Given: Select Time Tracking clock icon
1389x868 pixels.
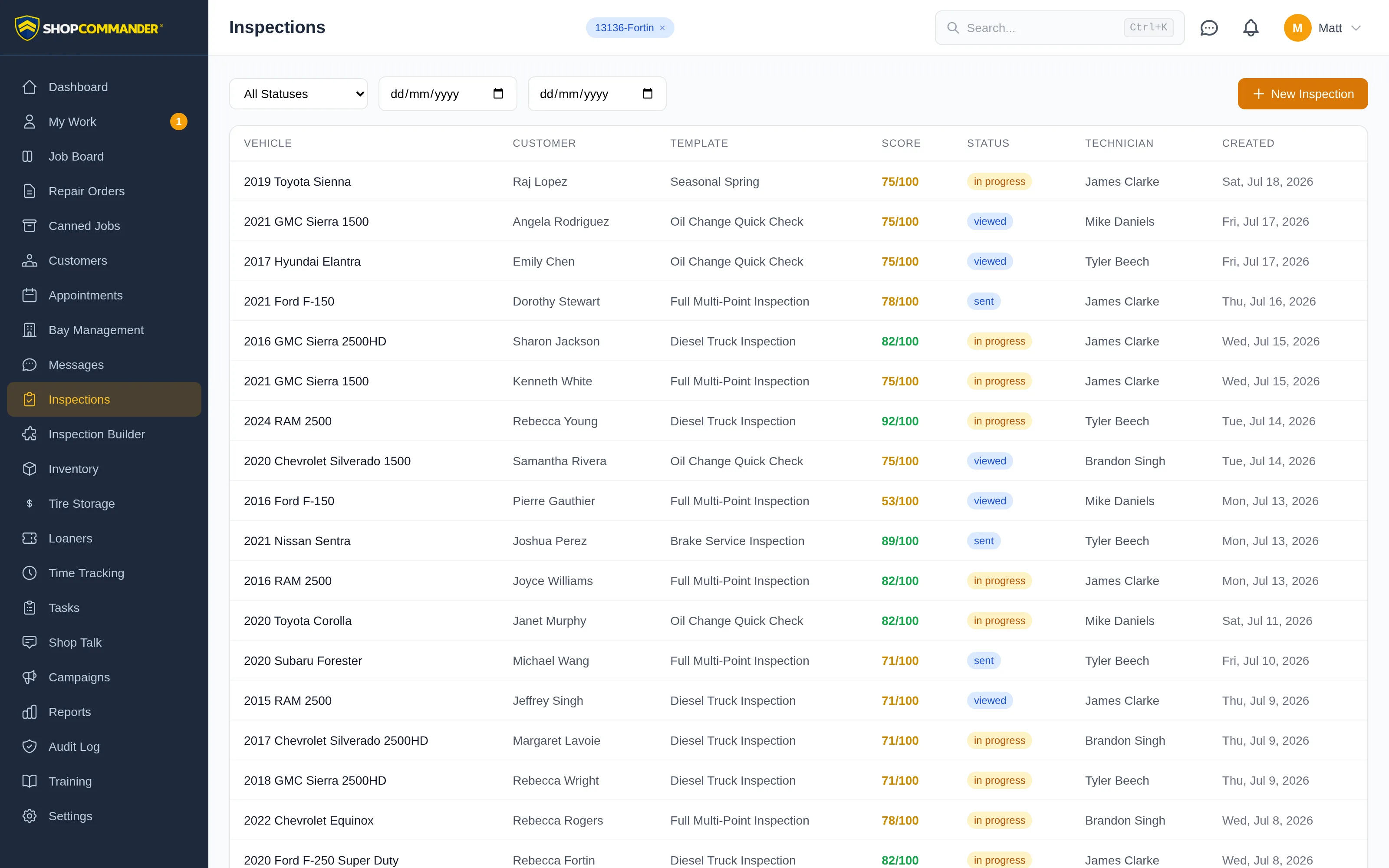Looking at the screenshot, I should [x=29, y=573].
